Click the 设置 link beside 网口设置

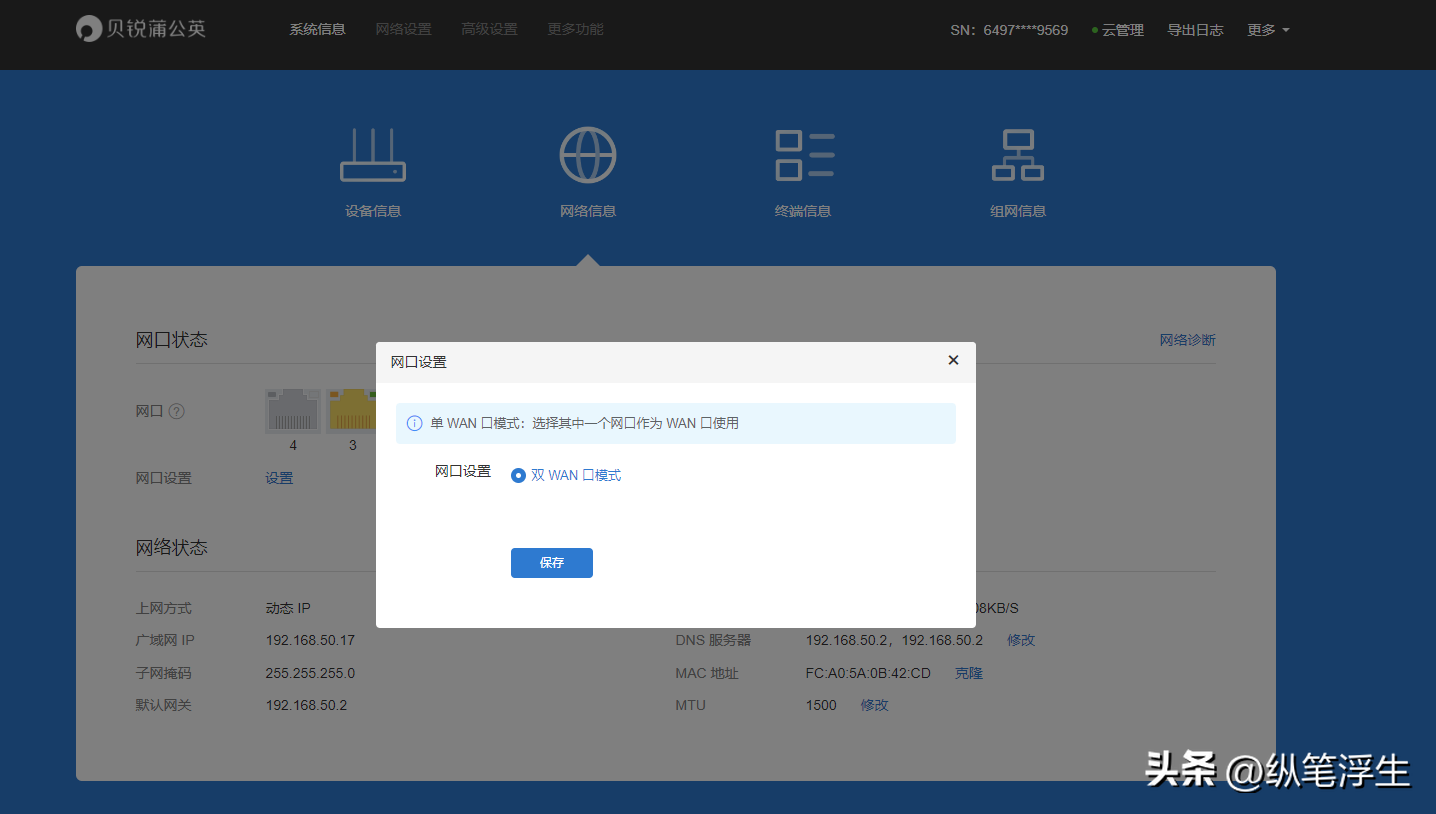point(279,478)
